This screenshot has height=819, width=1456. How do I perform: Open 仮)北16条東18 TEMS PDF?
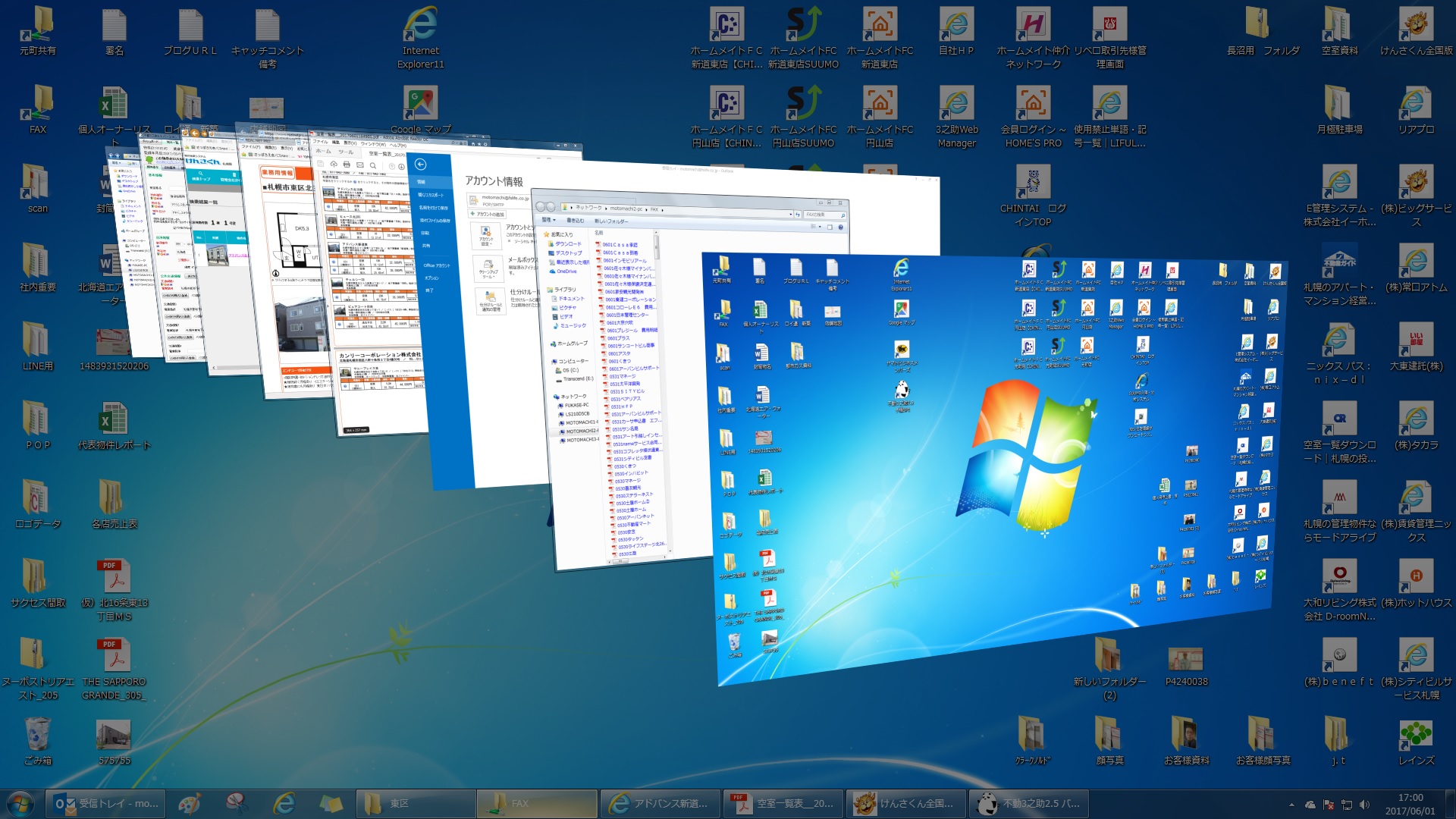click(115, 591)
